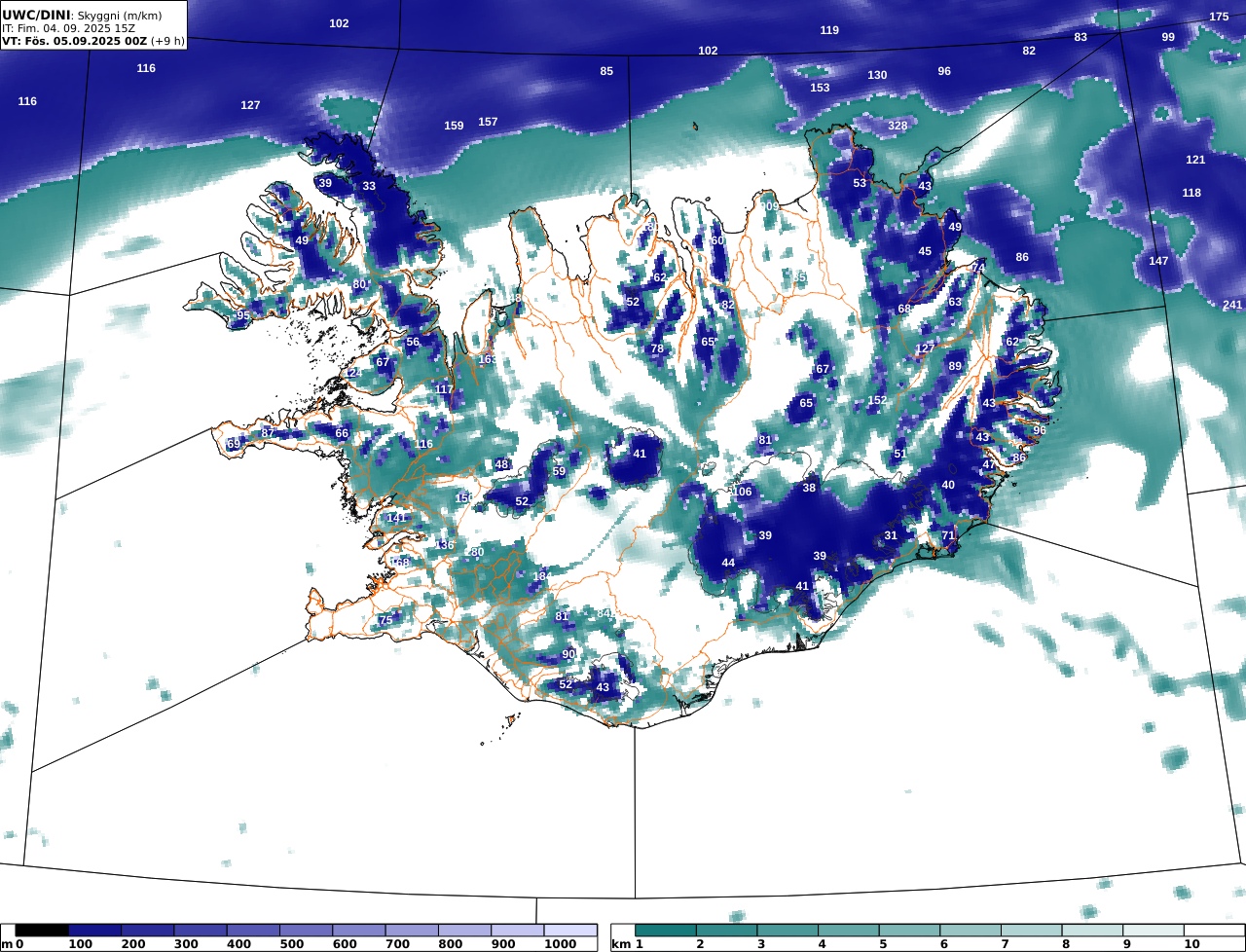Image resolution: width=1246 pixels, height=952 pixels.
Task: Pick the pale lavender 900–1000 m legend swatch
Action: tap(517, 931)
